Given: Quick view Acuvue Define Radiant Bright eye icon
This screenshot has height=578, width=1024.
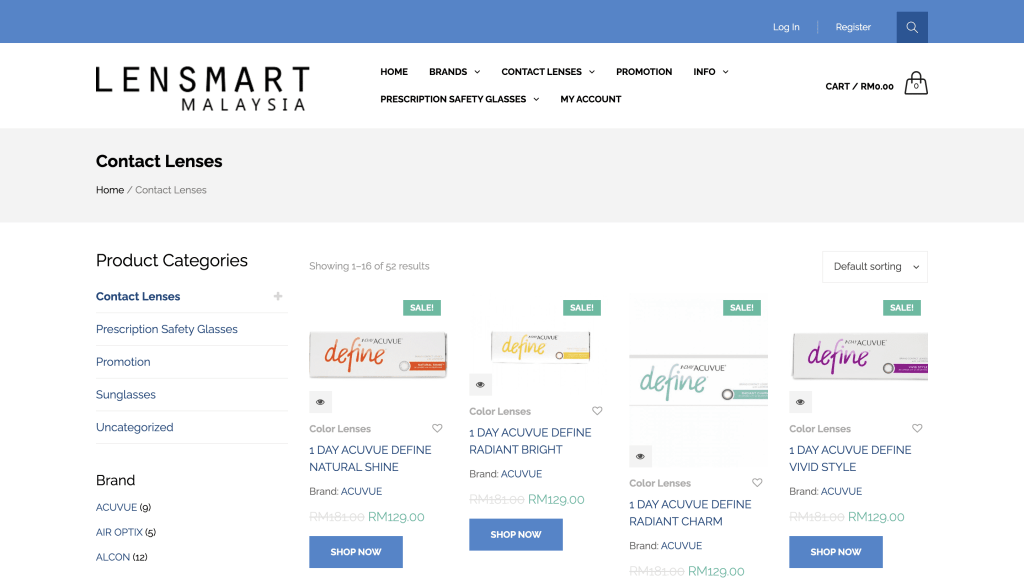Looking at the screenshot, I should click(480, 385).
